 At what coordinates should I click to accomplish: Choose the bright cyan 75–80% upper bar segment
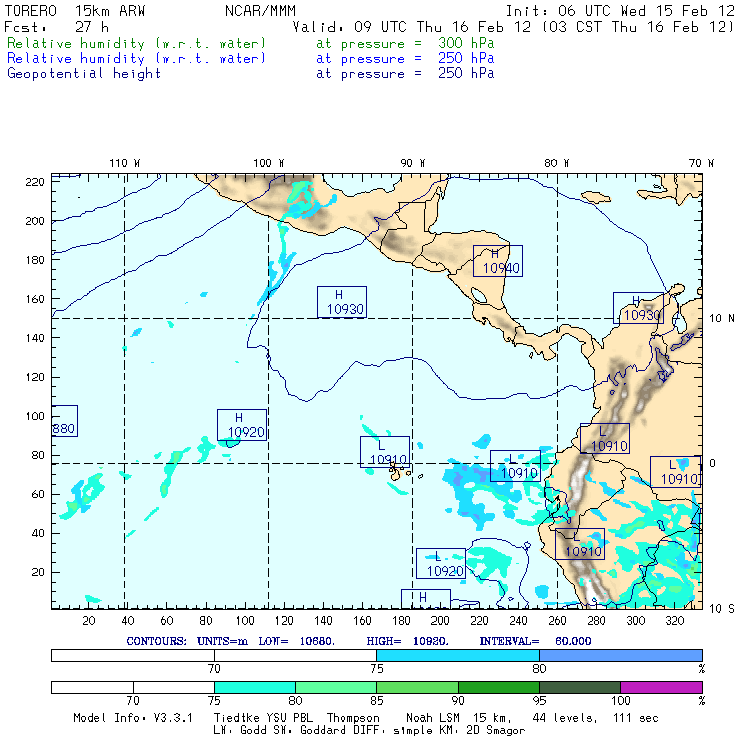point(458,655)
